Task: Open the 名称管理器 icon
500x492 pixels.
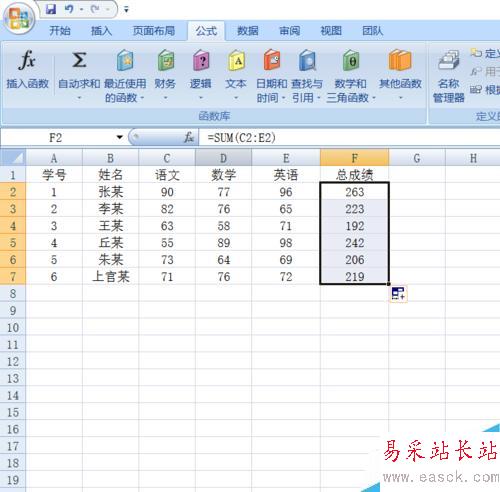Action: [449, 60]
